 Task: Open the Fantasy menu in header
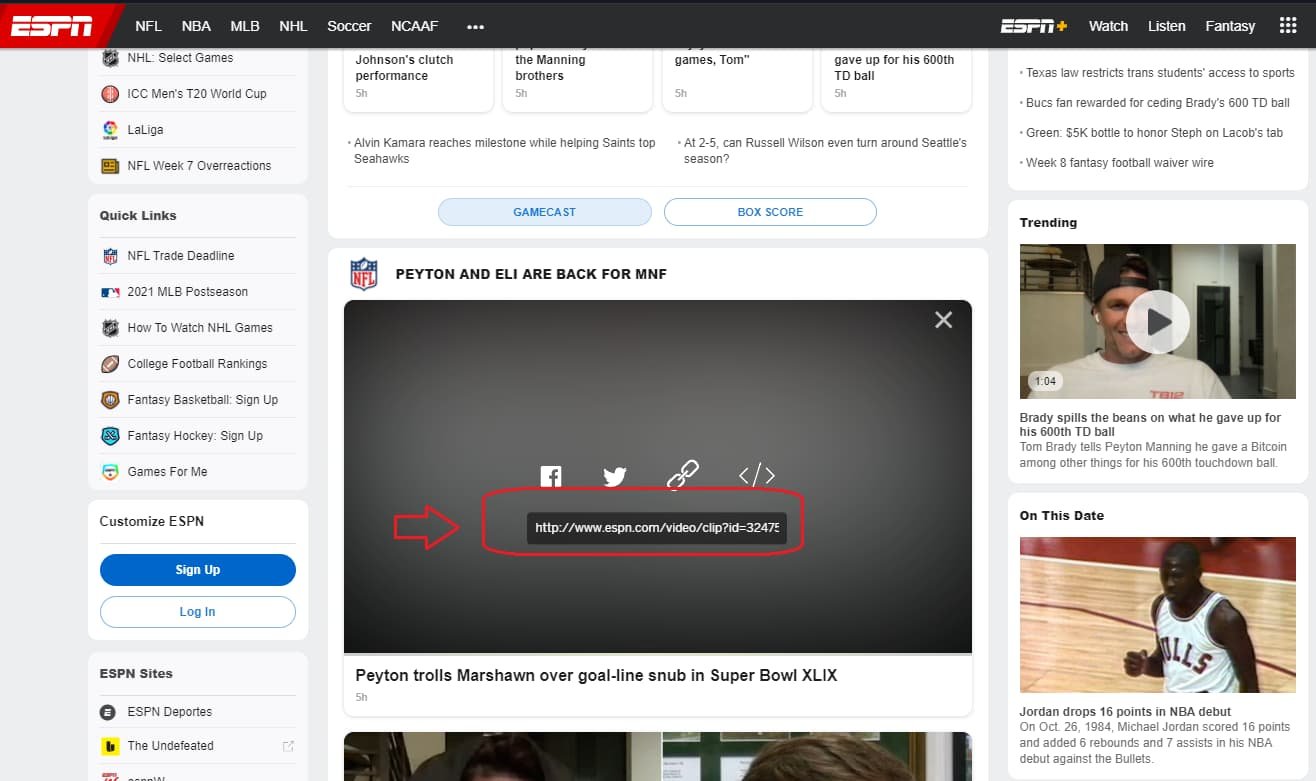click(1229, 26)
